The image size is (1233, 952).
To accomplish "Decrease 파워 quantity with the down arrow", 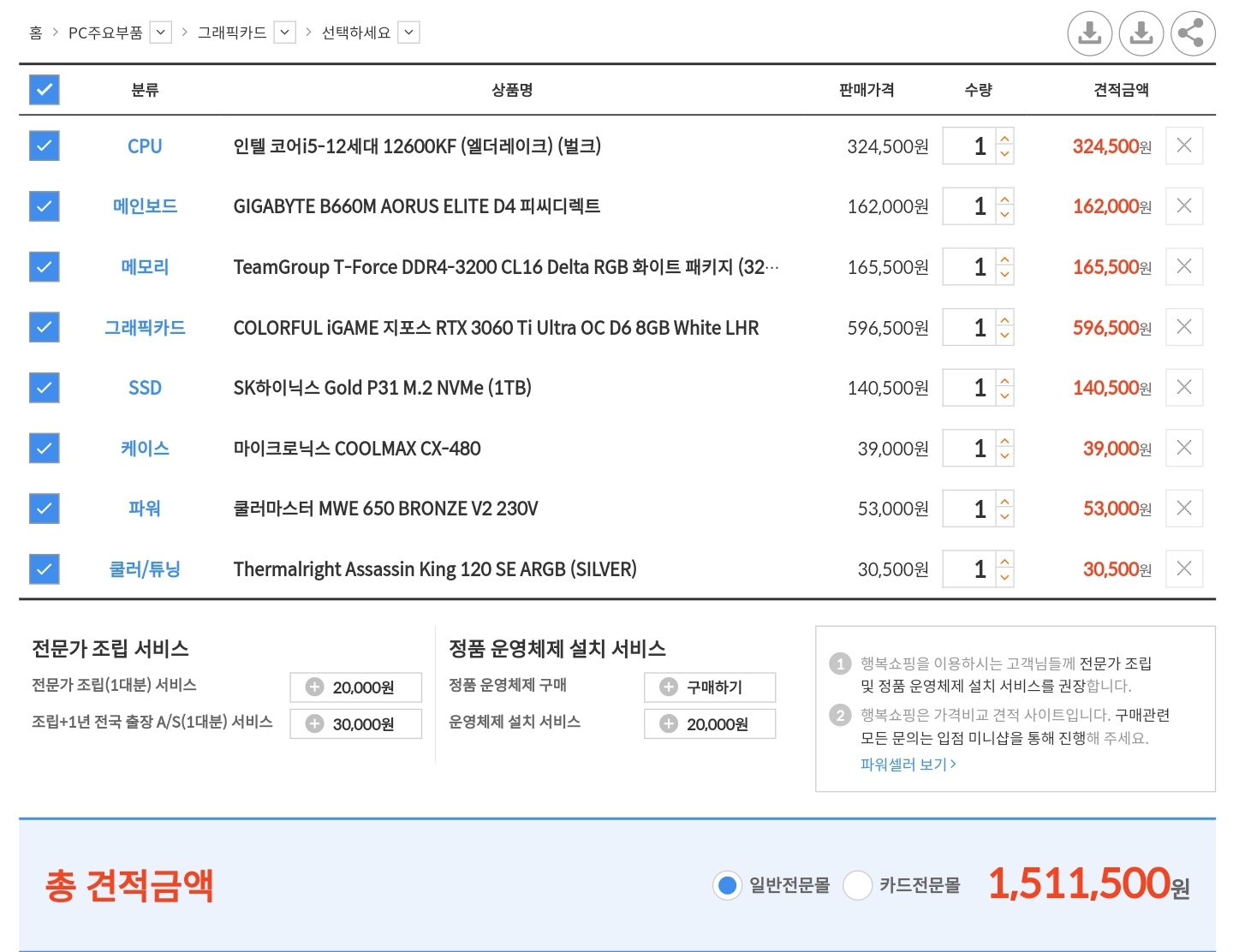I will pyautogui.click(x=1005, y=517).
